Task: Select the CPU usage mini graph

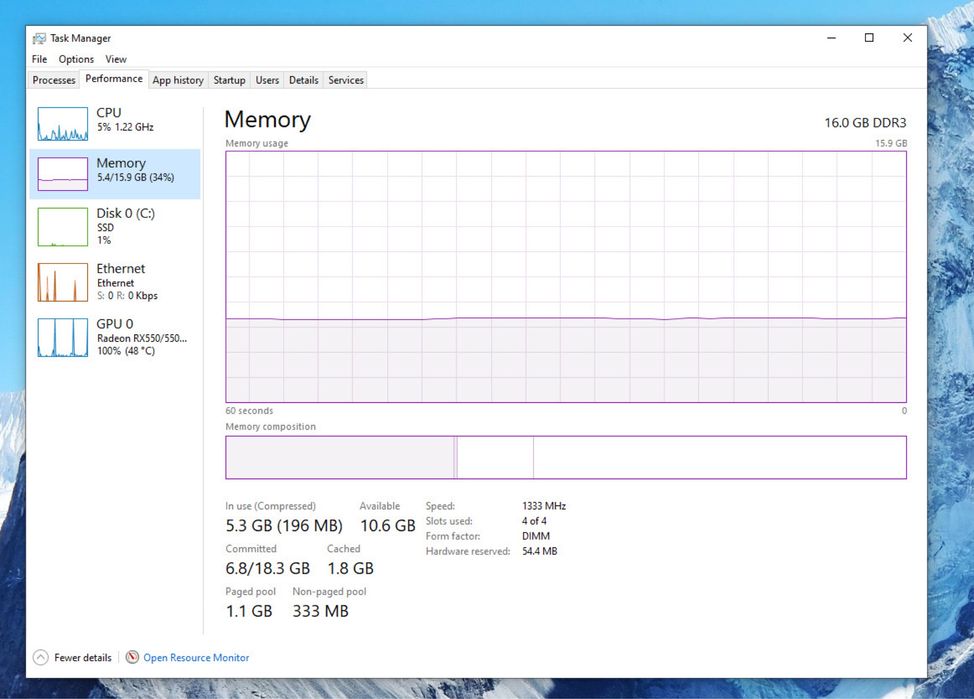Action: click(x=63, y=124)
